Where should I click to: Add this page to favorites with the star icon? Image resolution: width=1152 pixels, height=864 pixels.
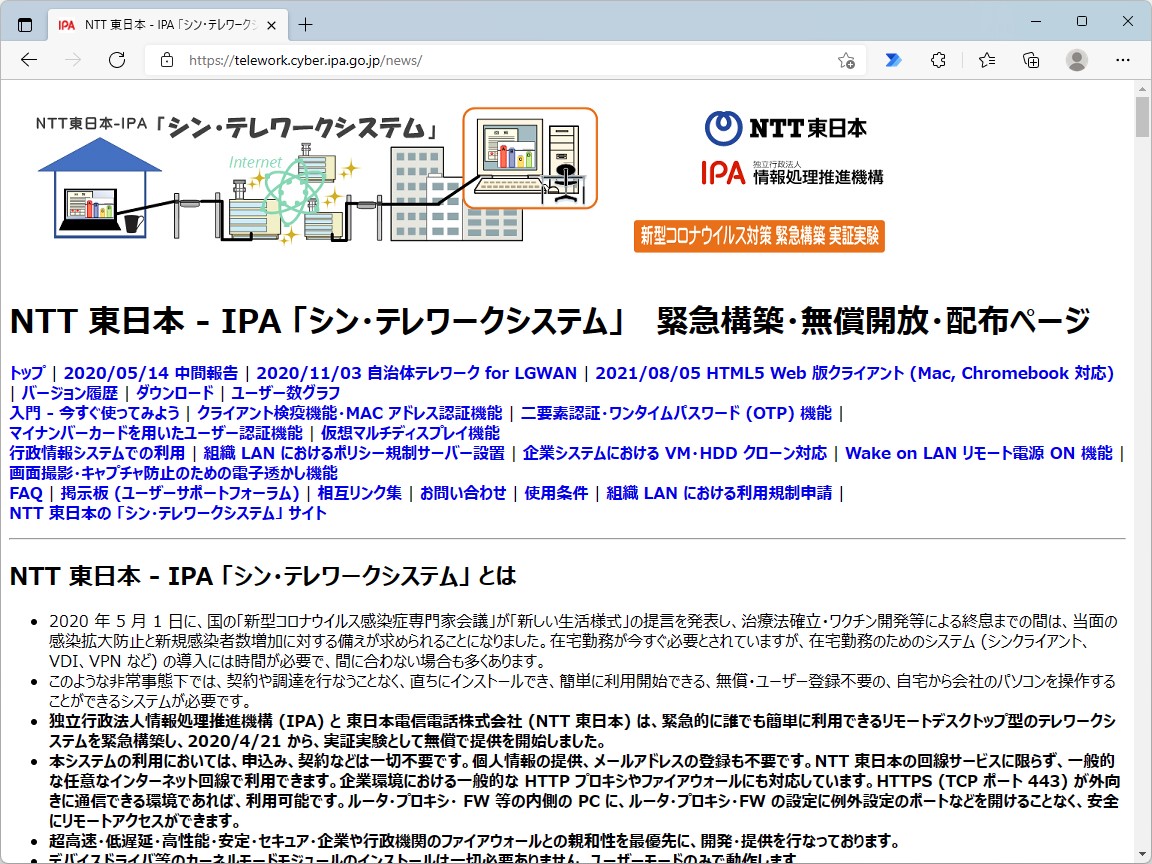click(846, 60)
